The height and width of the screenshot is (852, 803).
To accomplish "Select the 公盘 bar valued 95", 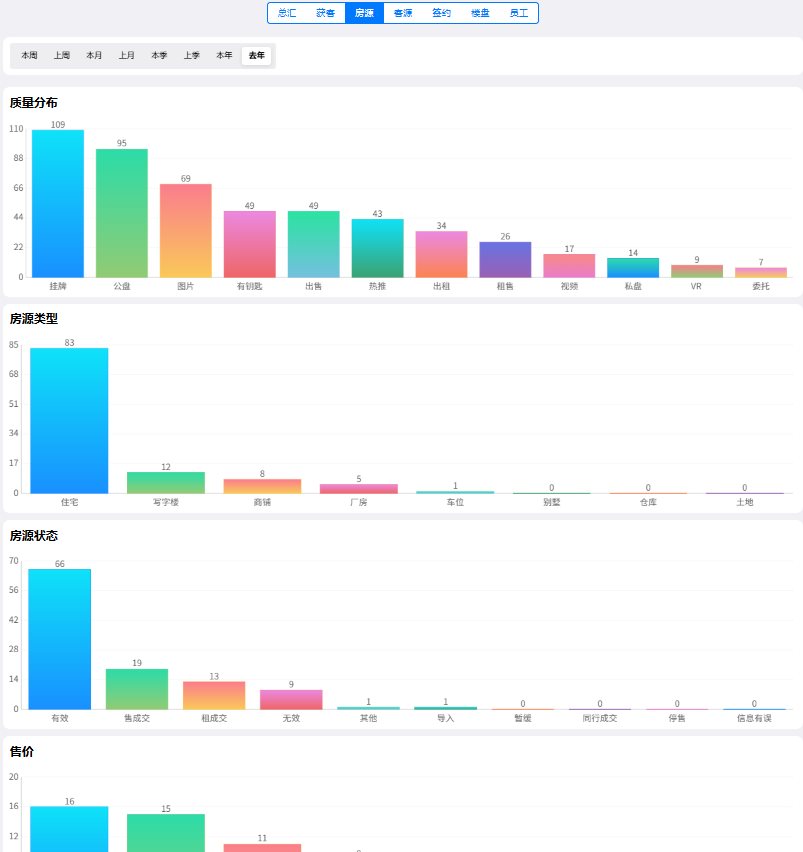I will pos(122,213).
